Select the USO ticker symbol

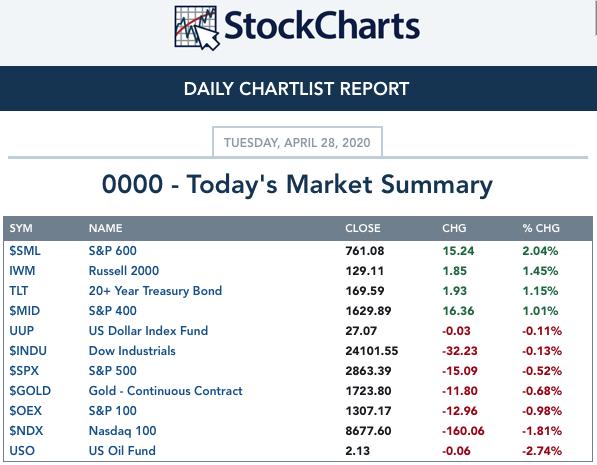(x=22, y=451)
